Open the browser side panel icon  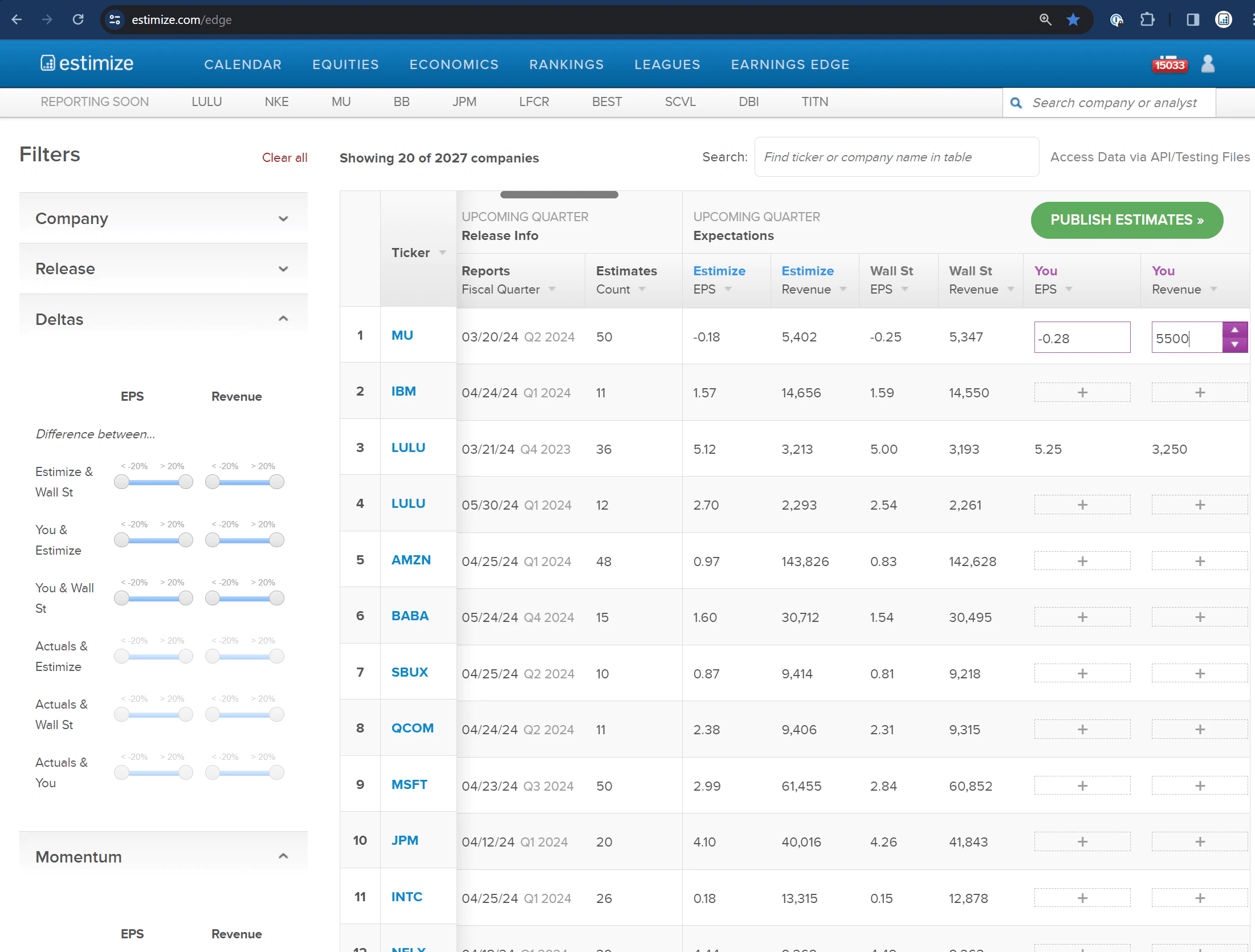point(1192,20)
